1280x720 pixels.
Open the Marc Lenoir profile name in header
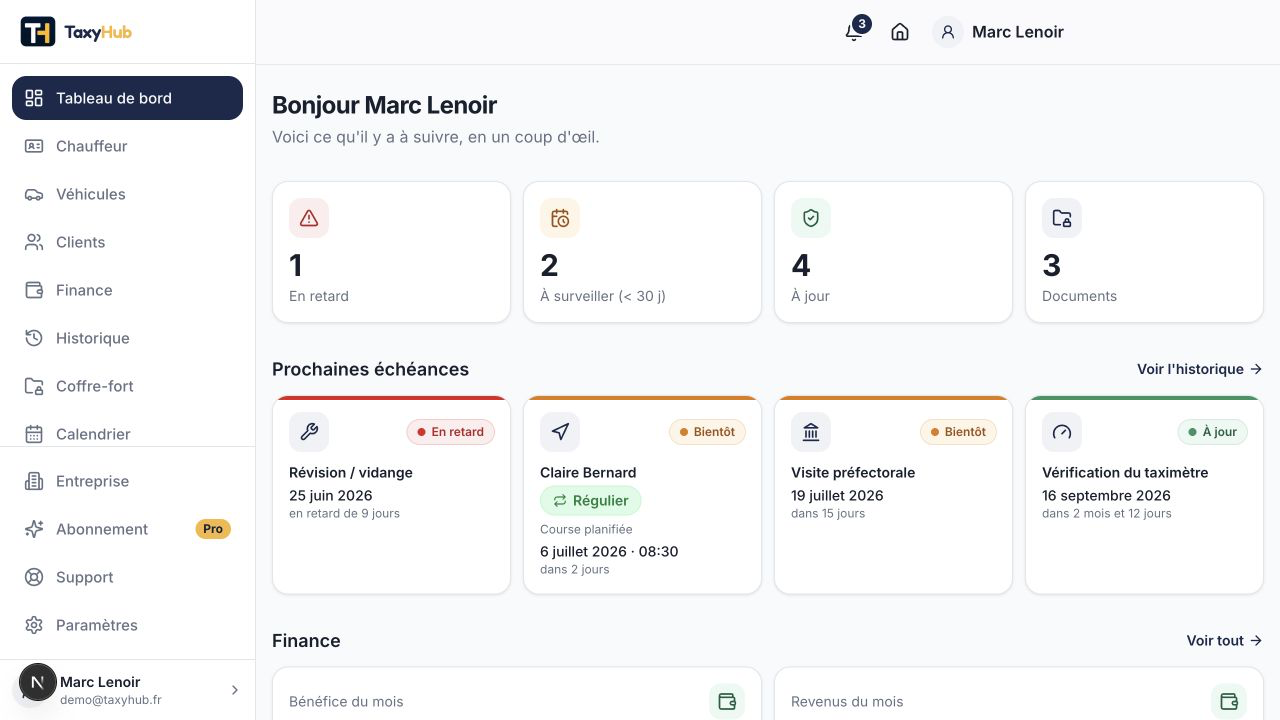[x=1018, y=32]
